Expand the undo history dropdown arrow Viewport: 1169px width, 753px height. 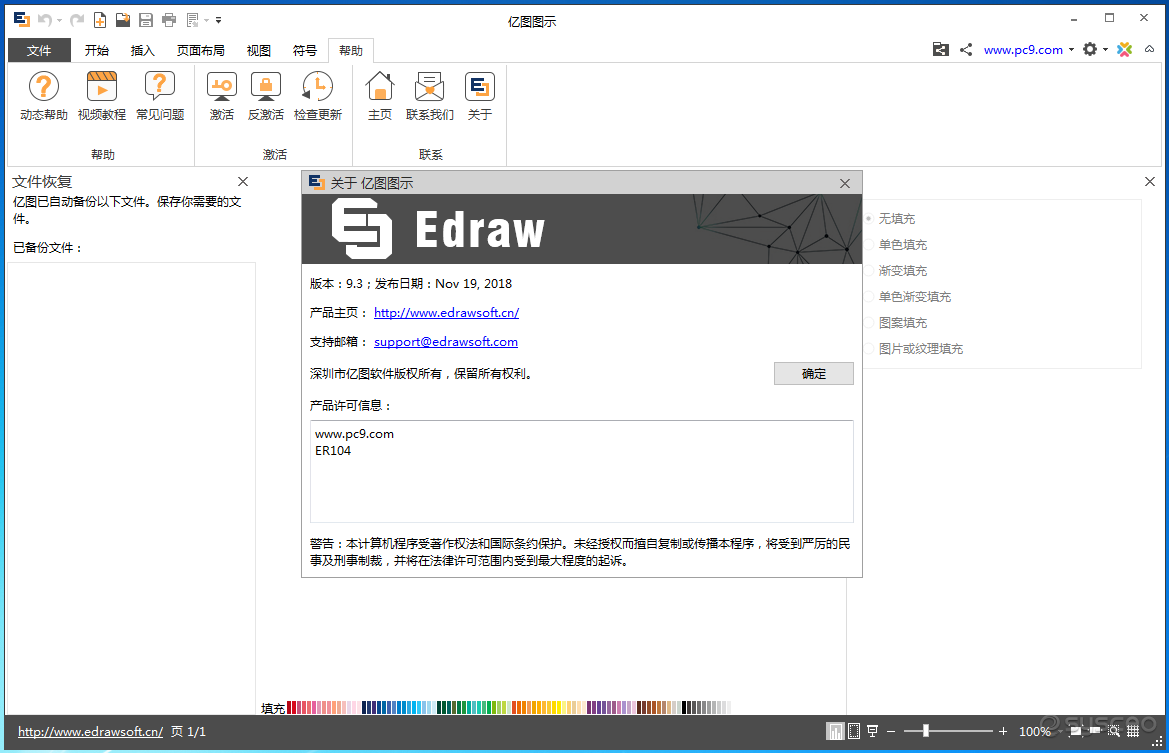60,21
